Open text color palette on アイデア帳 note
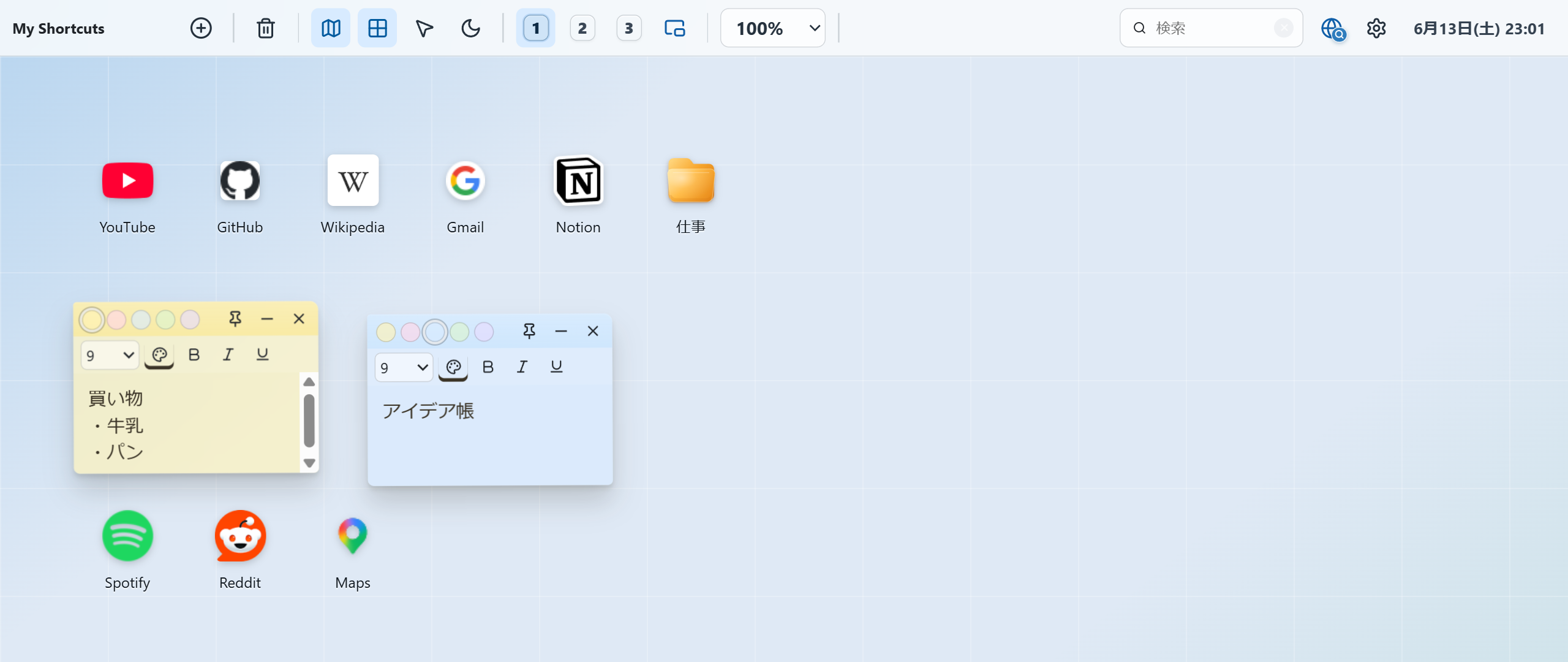Image resolution: width=1568 pixels, height=662 pixels. pos(453,368)
